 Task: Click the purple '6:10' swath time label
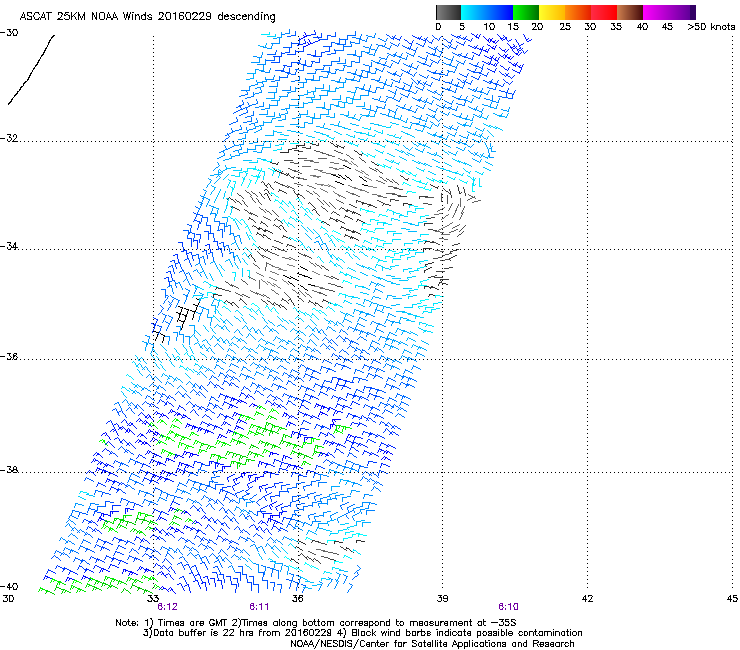508,607
